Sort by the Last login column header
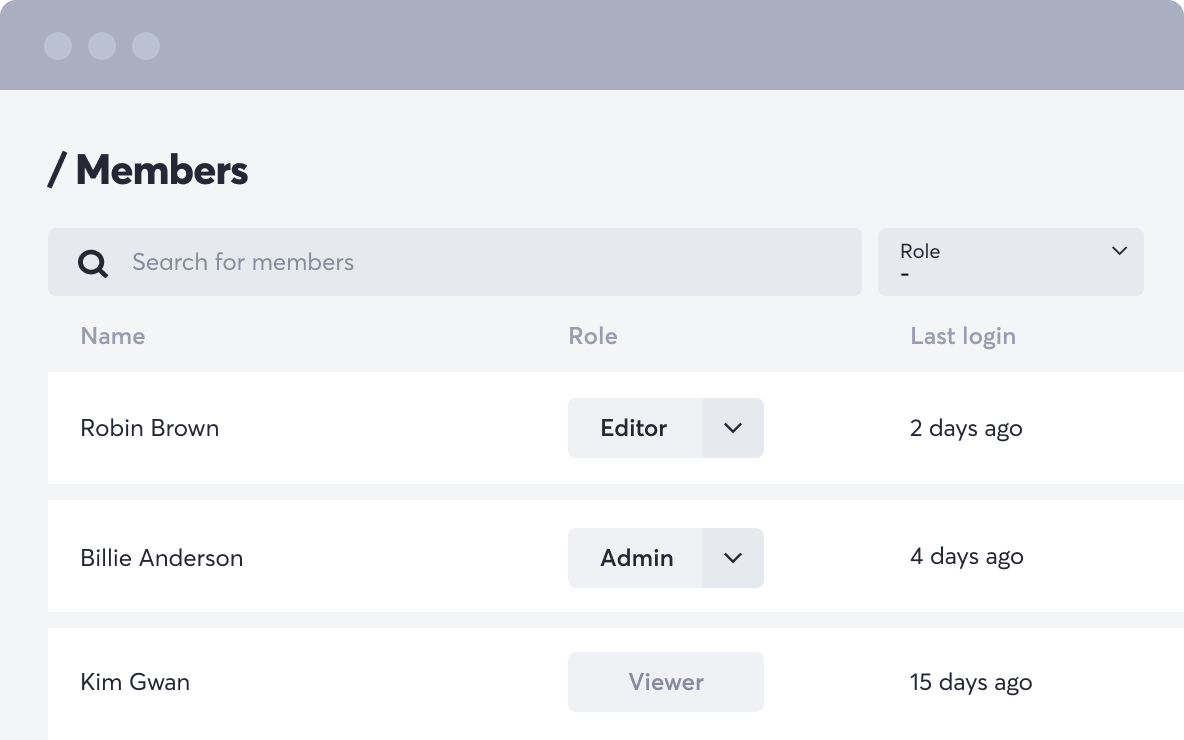Viewport: 1184px width, 740px height. coord(963,337)
